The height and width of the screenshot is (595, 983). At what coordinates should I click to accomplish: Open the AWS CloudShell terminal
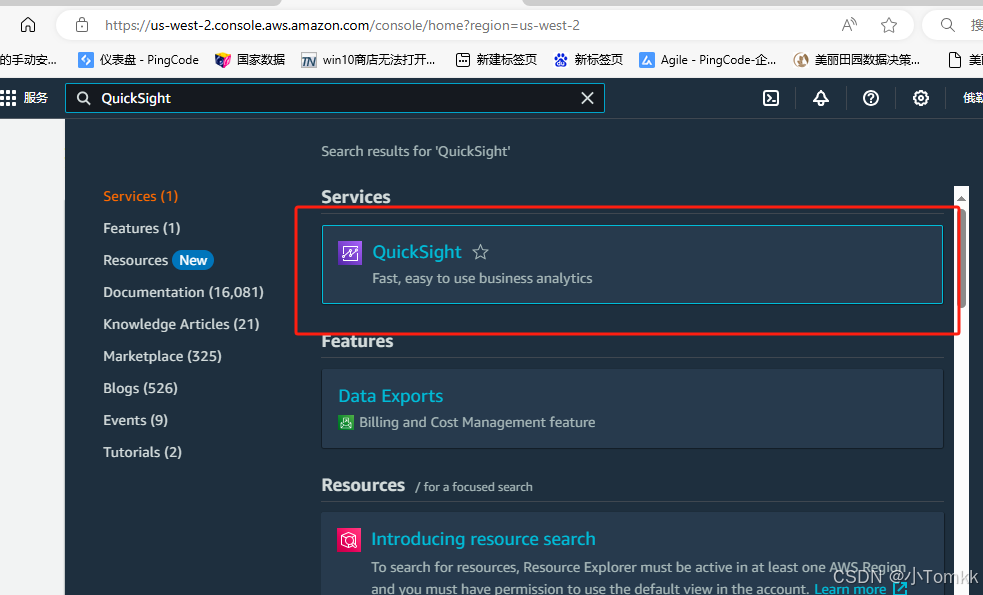coord(770,98)
